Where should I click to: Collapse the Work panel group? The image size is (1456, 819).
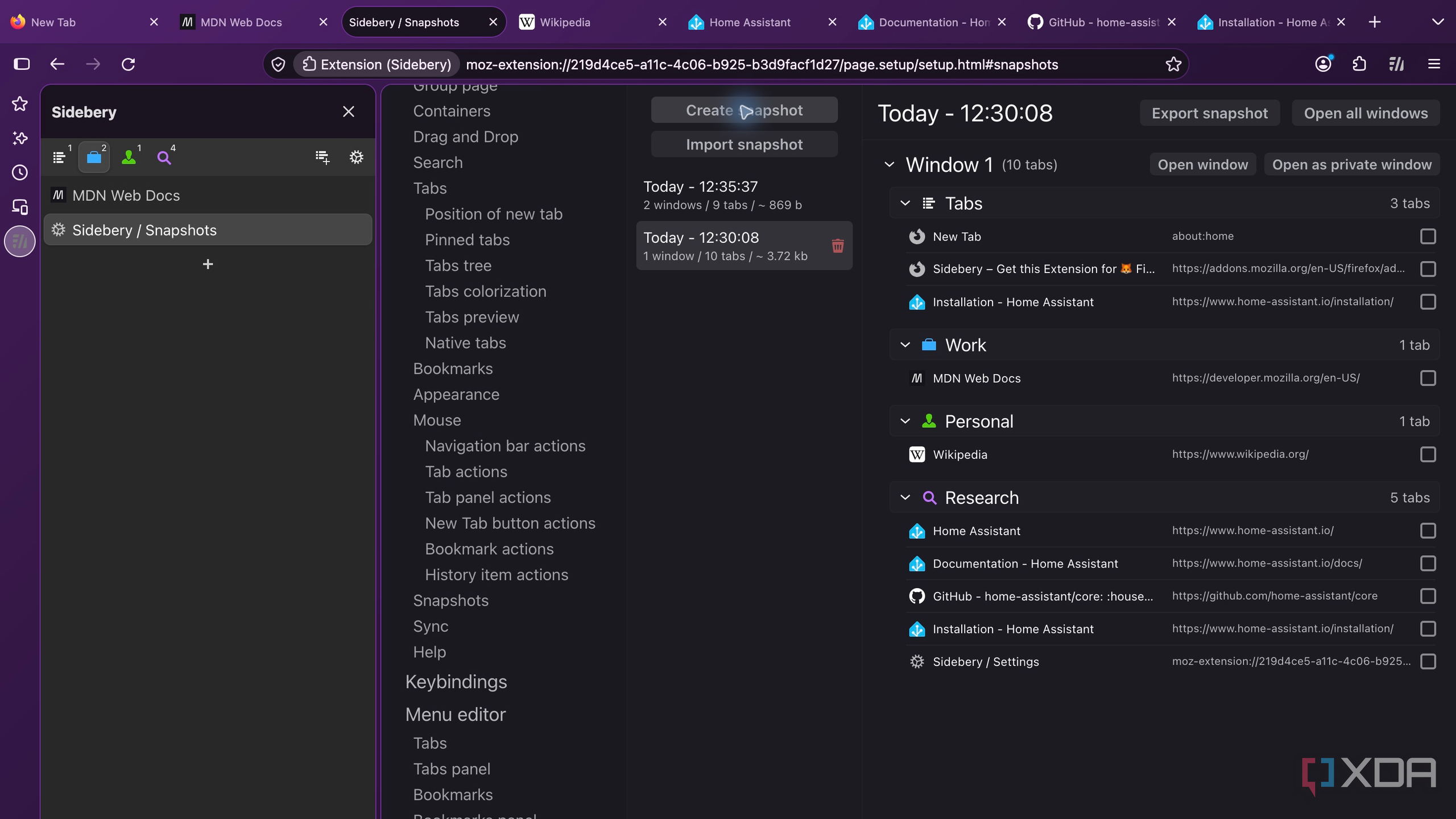pos(905,345)
